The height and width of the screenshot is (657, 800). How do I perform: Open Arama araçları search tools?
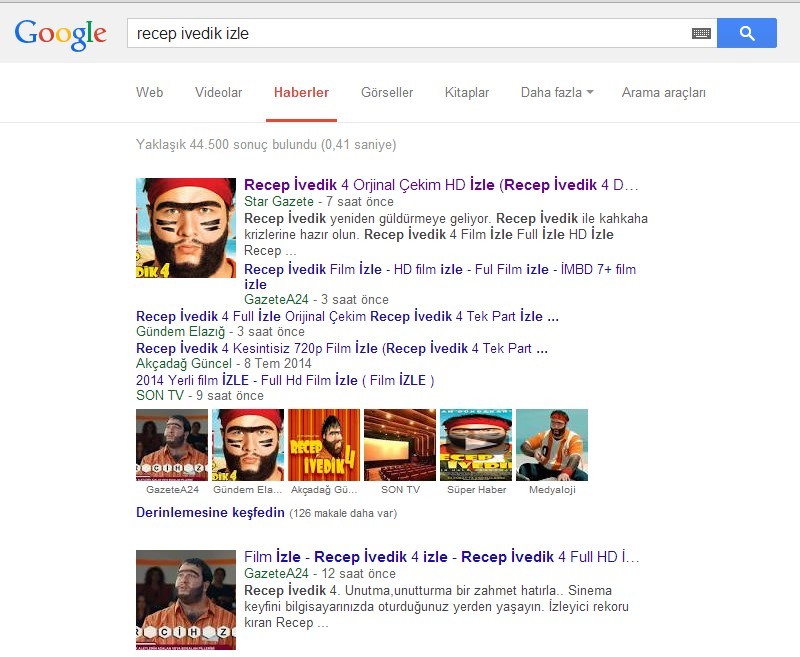pos(663,92)
